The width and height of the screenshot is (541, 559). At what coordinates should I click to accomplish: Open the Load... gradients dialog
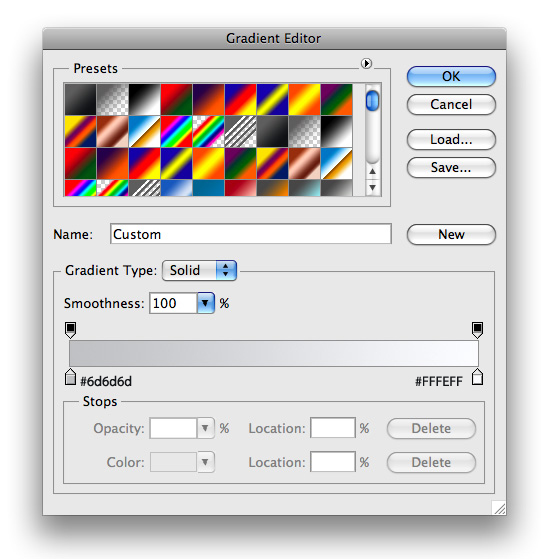click(451, 139)
